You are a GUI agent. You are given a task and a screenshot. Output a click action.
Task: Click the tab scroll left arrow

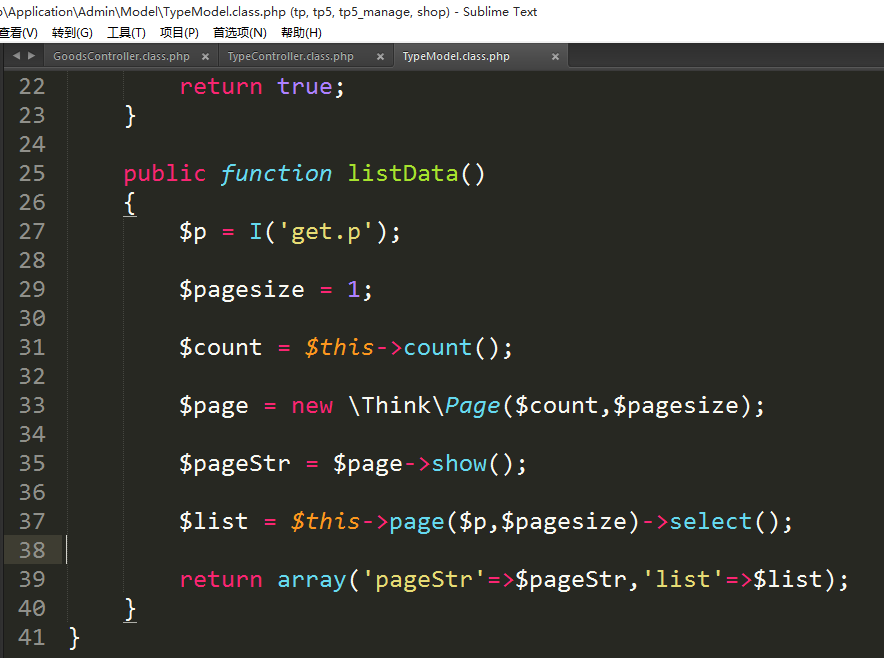click(x=16, y=56)
